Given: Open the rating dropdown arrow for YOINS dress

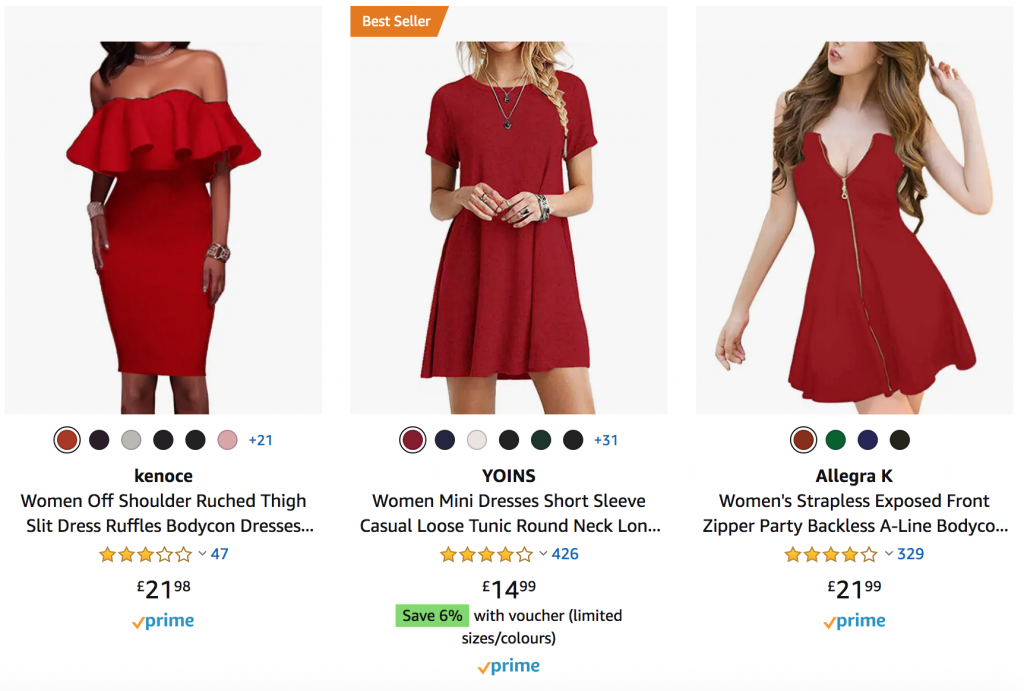Looking at the screenshot, I should (x=544, y=554).
